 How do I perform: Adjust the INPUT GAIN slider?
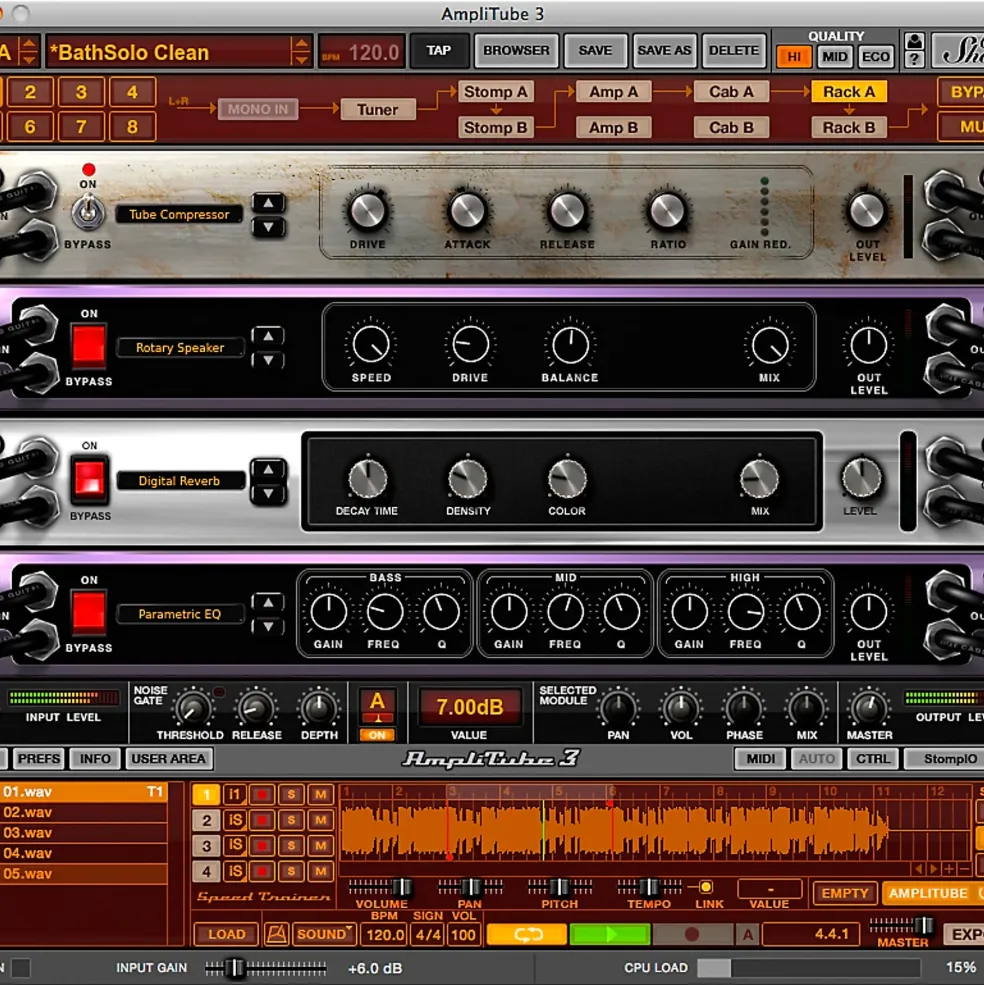pos(265,968)
